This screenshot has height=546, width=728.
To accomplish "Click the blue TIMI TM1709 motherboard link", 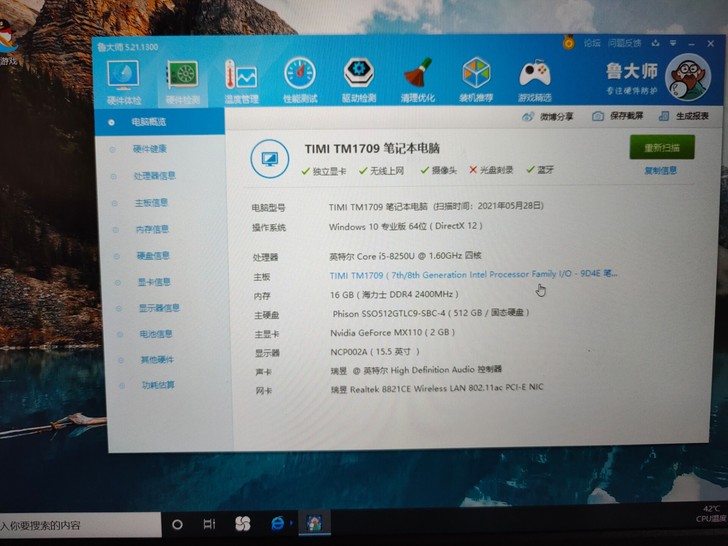I will [473, 274].
